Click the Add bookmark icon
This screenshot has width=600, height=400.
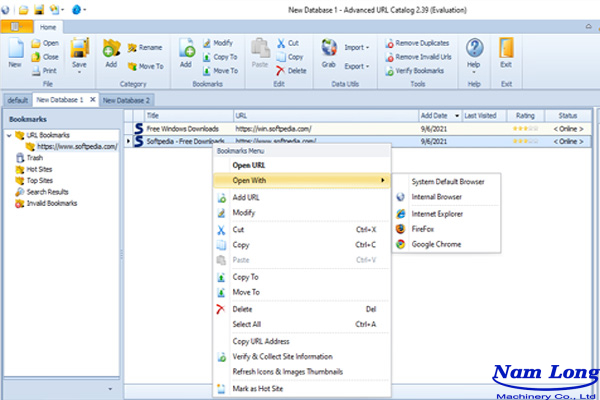coord(186,50)
